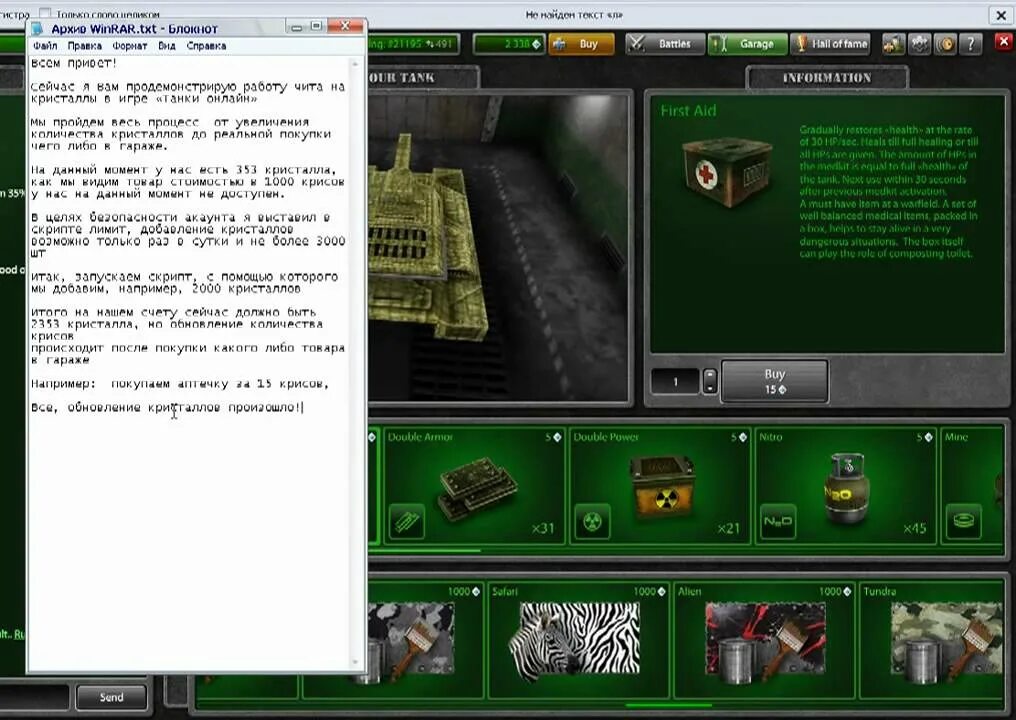Click the Double Armor small icon
The width and height of the screenshot is (1016, 720).
pos(407,521)
